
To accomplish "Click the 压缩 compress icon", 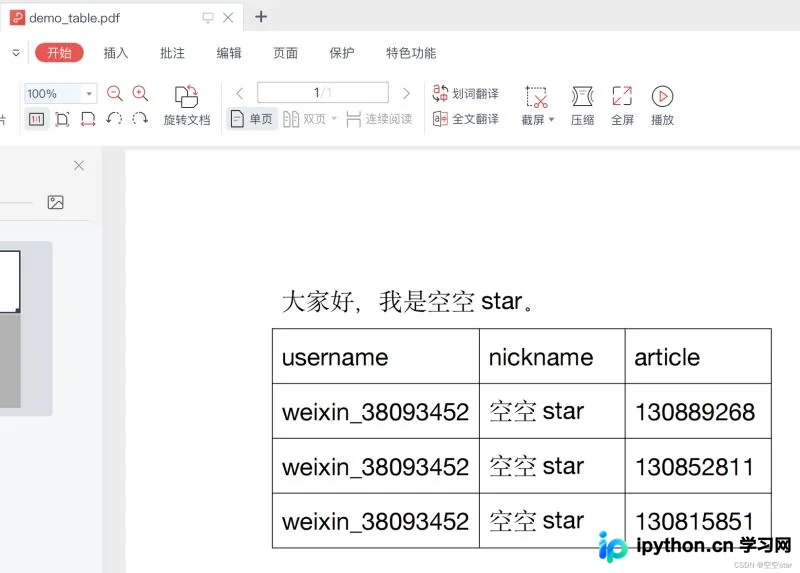I will tap(582, 96).
